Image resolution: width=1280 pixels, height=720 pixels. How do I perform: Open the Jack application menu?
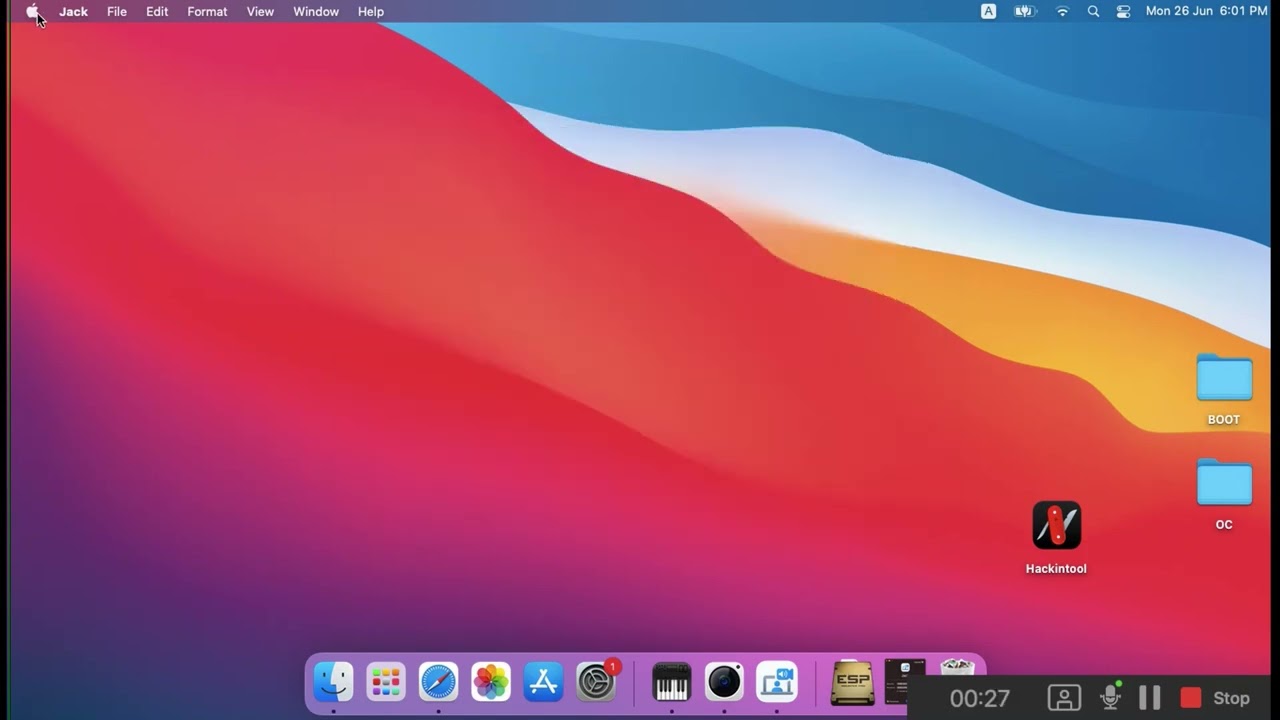(73, 11)
